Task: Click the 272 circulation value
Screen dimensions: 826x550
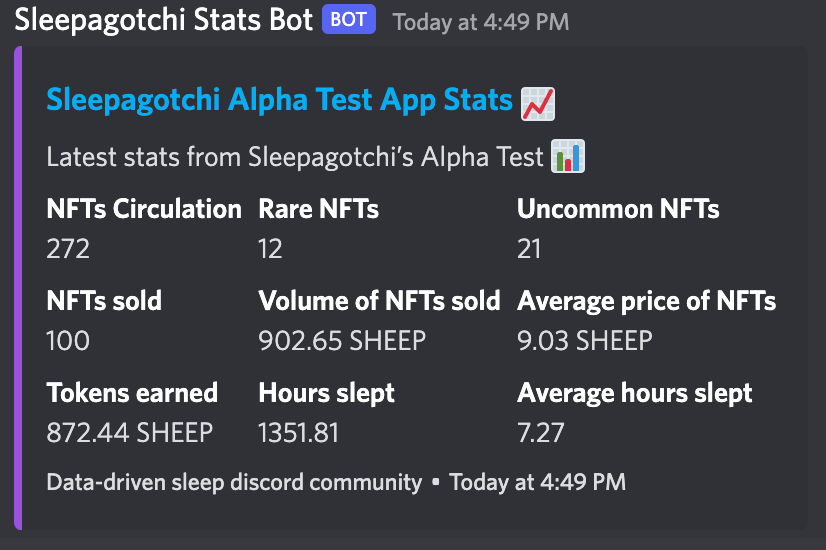Action: coord(68,249)
